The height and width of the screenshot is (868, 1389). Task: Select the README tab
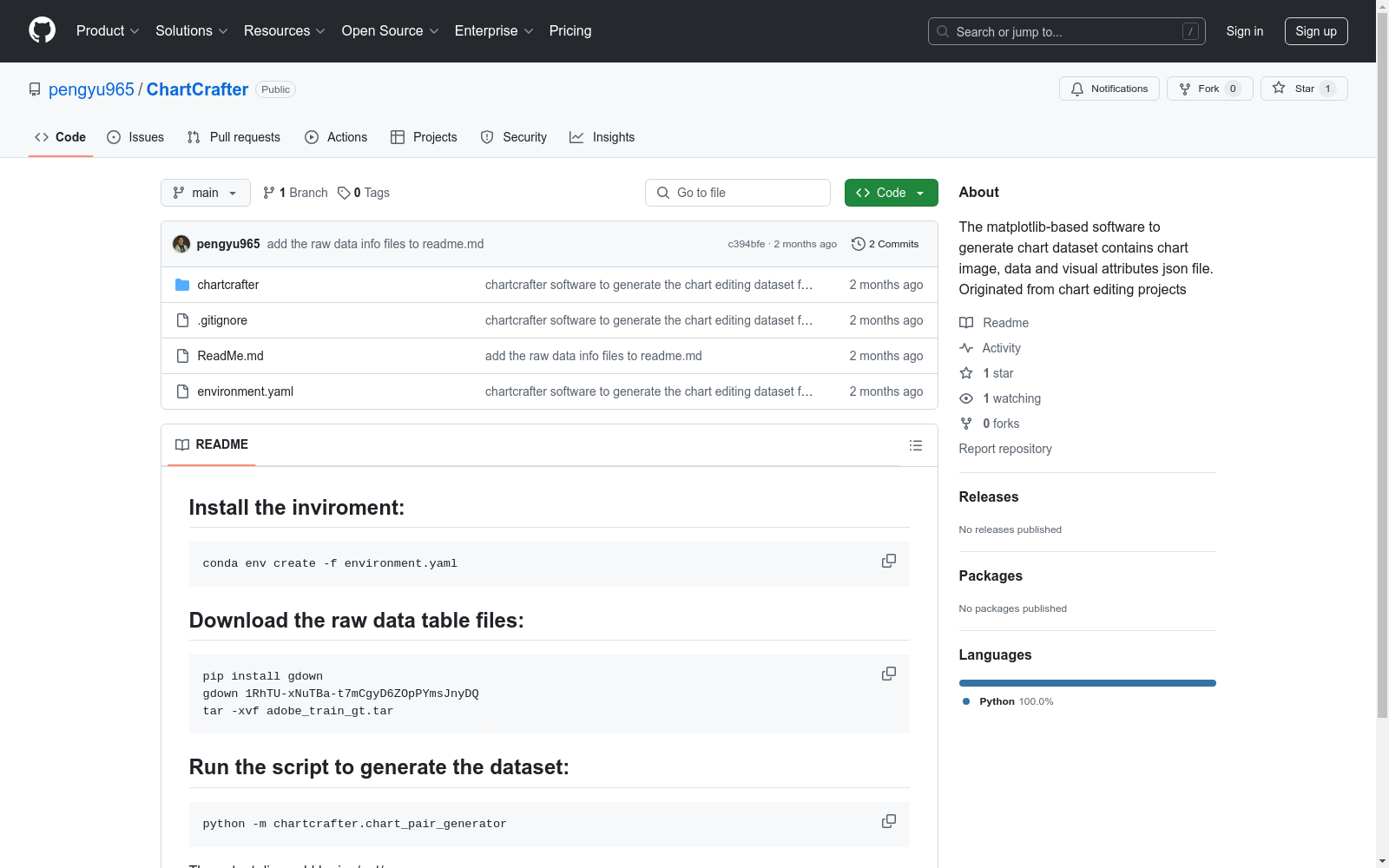[212, 444]
